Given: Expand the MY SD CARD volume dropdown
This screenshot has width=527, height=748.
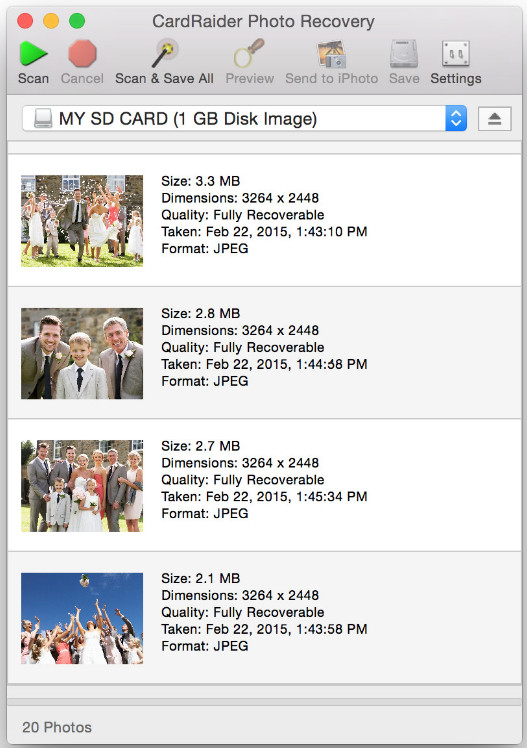Looking at the screenshot, I should tap(244, 118).
